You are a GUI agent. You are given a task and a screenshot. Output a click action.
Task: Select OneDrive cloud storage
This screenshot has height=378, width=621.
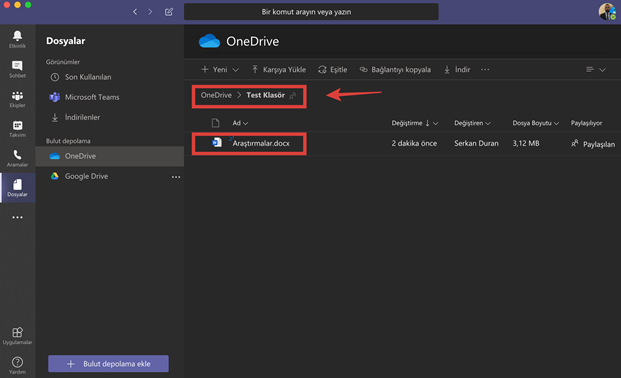110,156
